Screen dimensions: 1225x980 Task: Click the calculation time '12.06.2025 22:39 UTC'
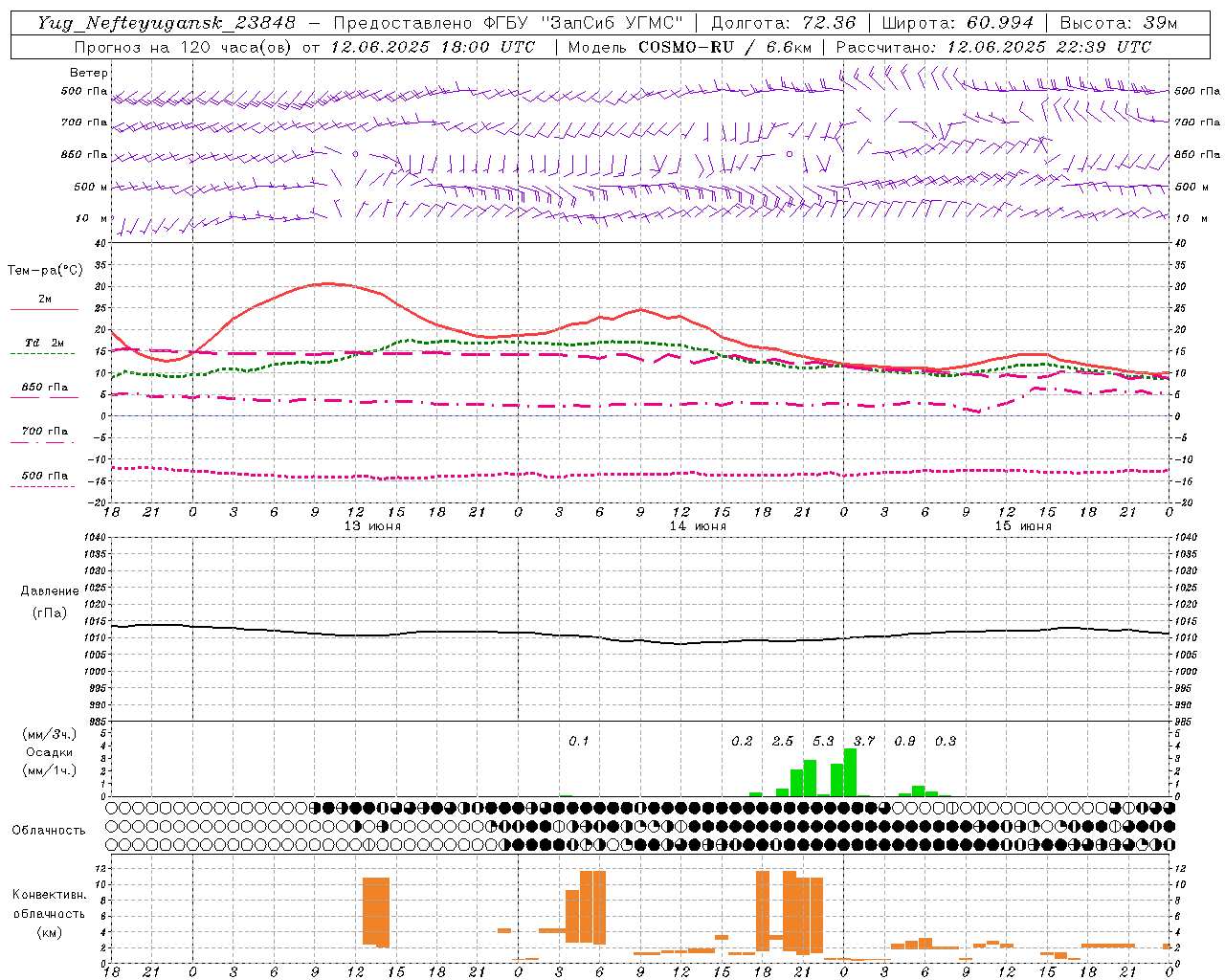[x=1049, y=47]
